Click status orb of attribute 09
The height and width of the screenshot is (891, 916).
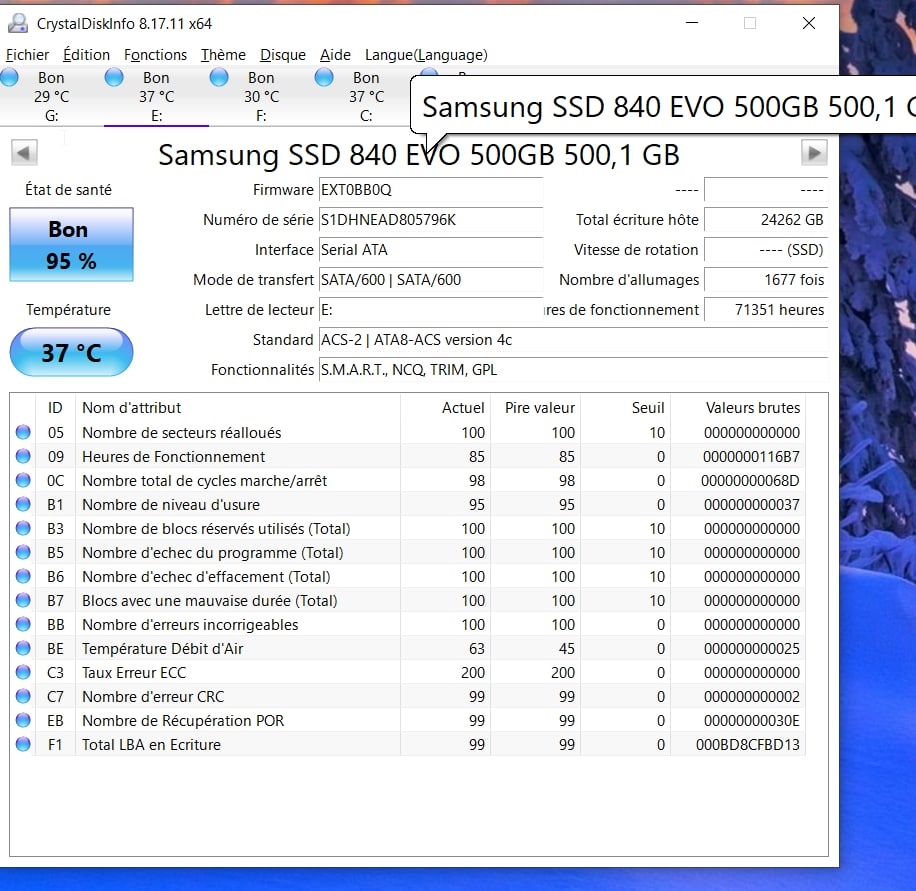(23, 456)
